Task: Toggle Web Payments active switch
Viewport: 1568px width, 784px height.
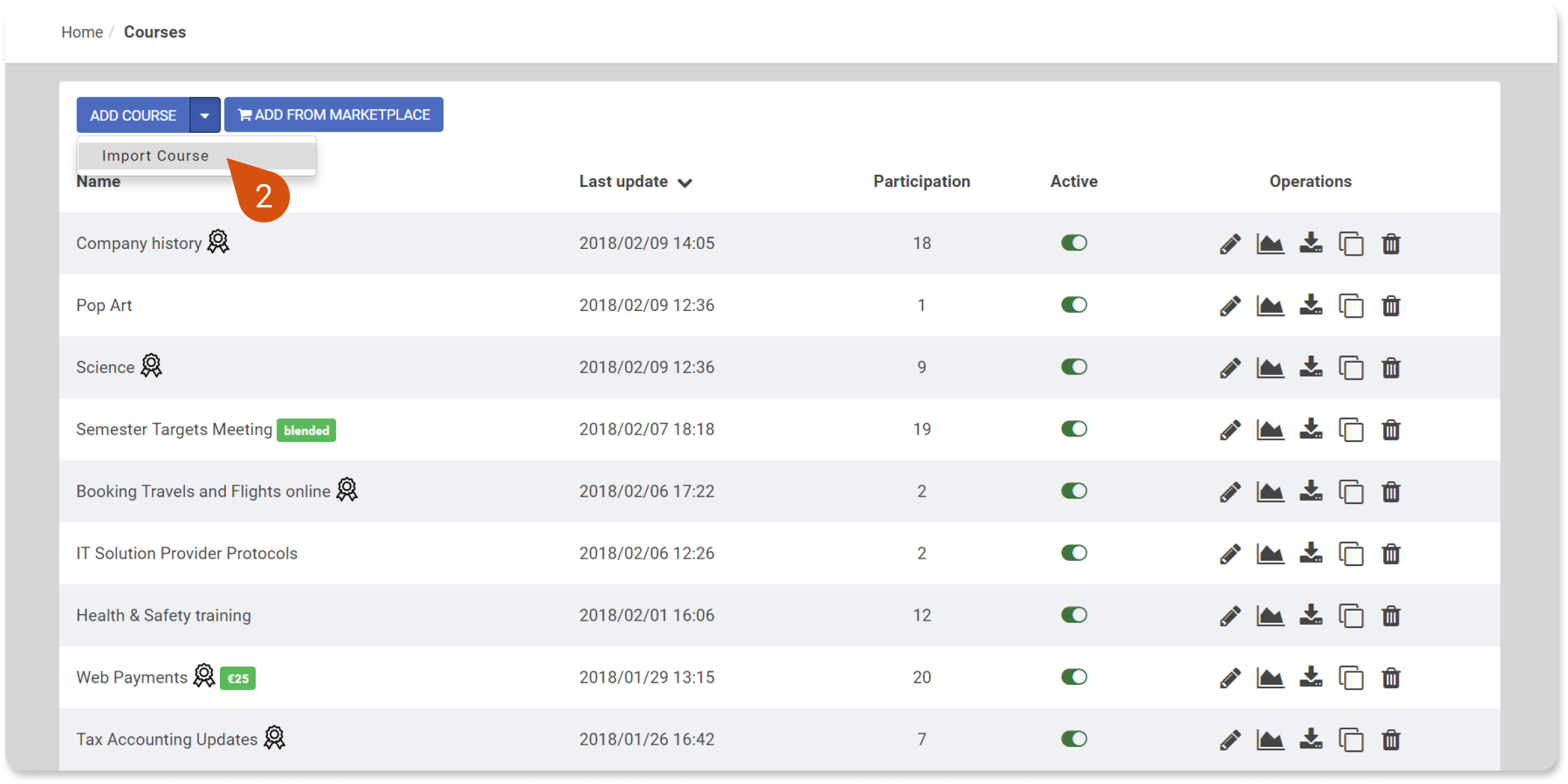Action: pyautogui.click(x=1073, y=677)
